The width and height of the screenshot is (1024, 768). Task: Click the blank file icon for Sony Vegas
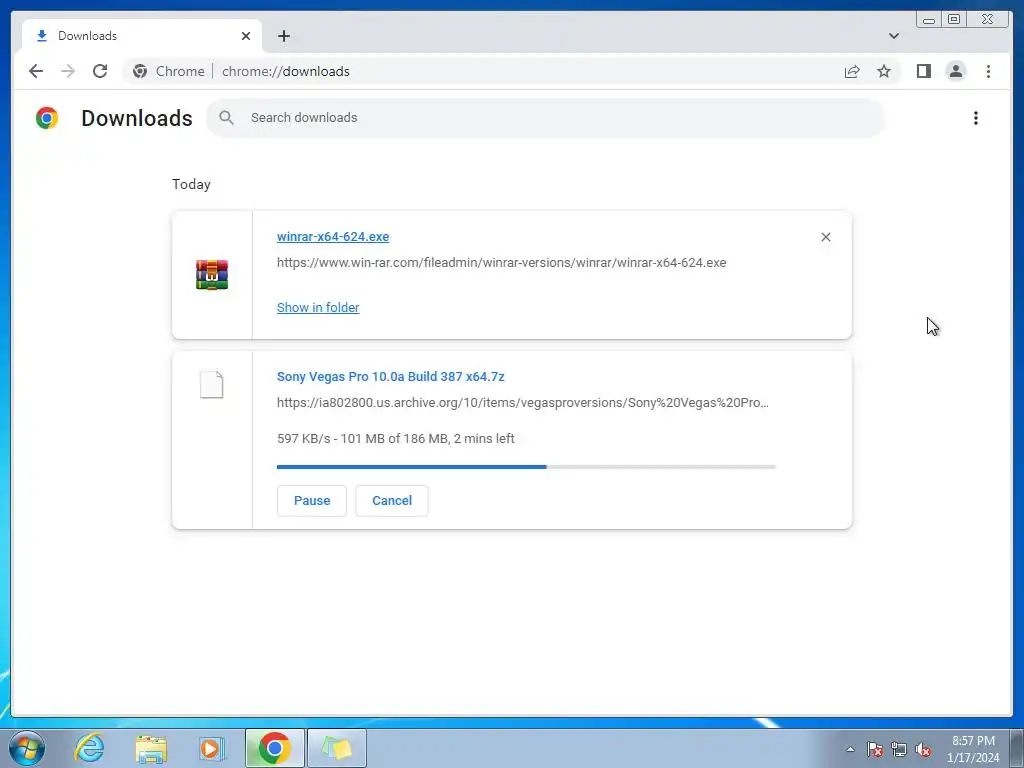pos(212,385)
